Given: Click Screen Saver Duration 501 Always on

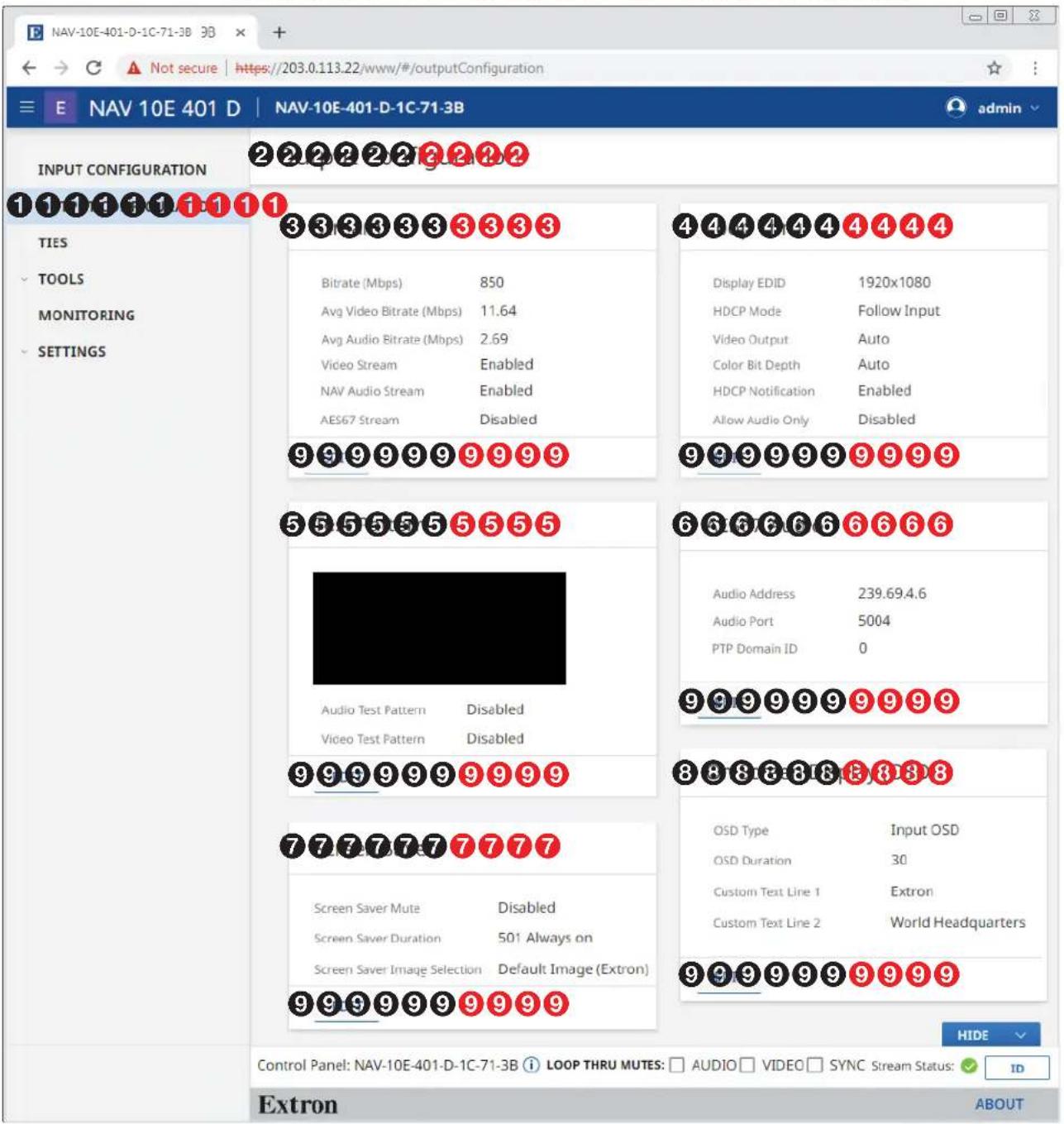Looking at the screenshot, I should tap(545, 938).
